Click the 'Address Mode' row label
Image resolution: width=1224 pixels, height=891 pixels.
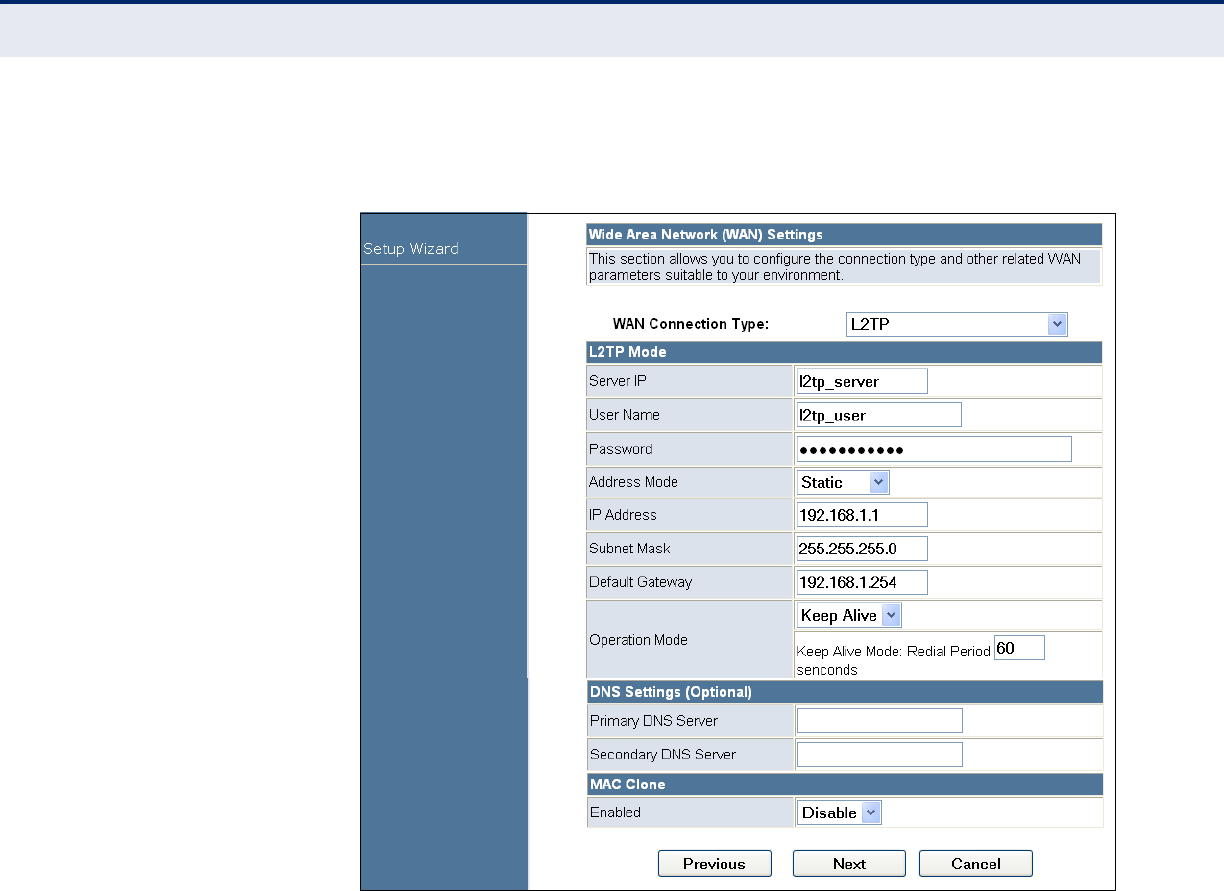point(633,482)
